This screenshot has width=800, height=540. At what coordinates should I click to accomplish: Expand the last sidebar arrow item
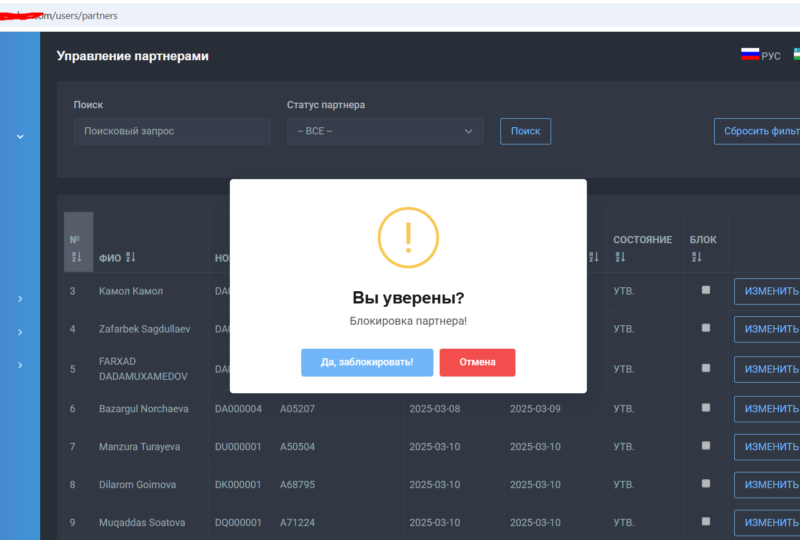coord(20,365)
